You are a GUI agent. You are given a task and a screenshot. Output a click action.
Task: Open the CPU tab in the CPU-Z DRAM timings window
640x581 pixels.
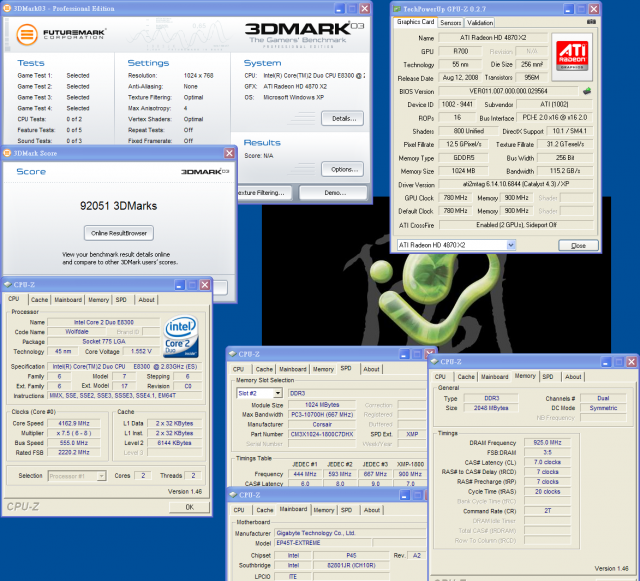(x=440, y=377)
